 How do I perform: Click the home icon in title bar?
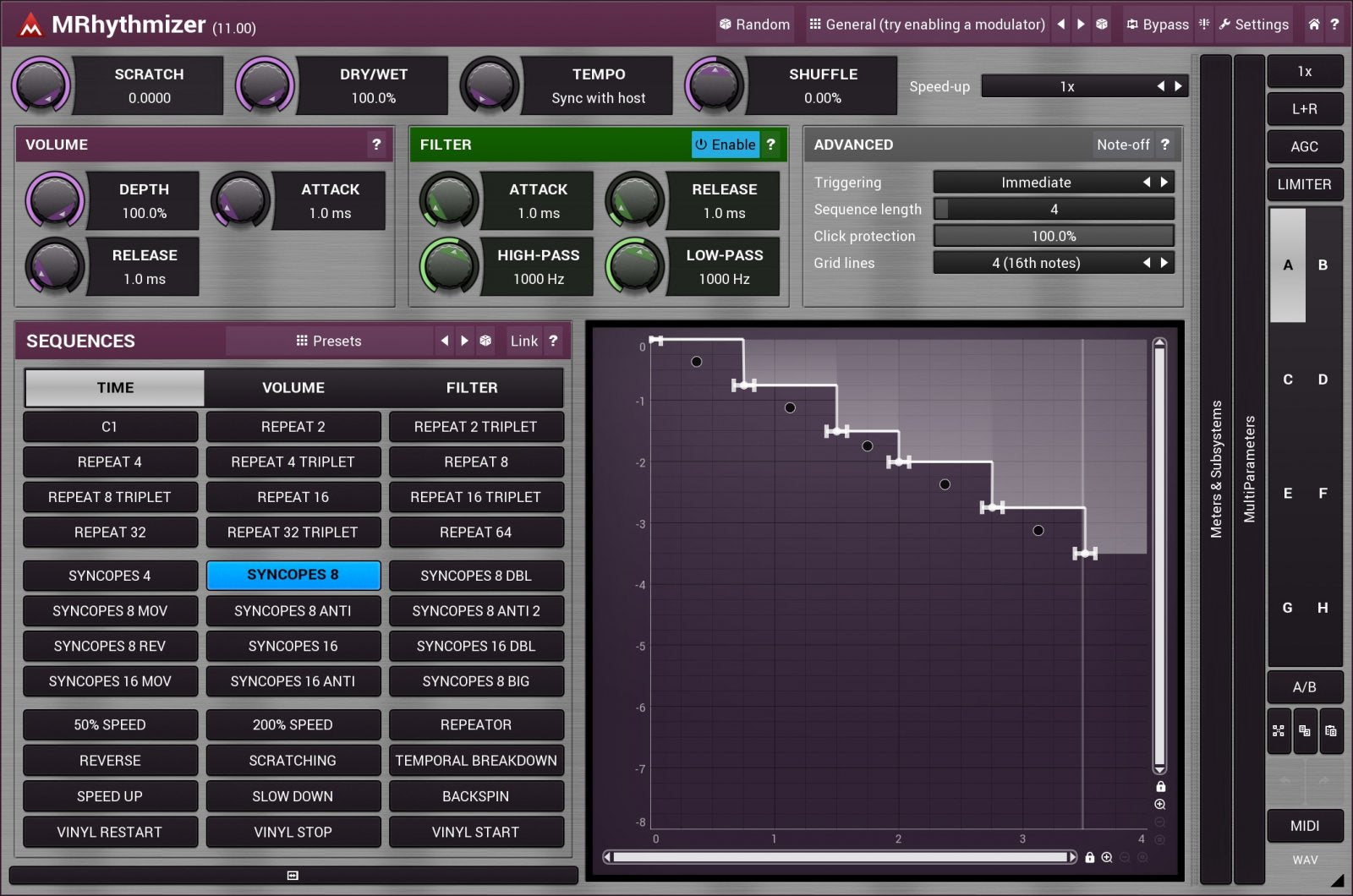tap(1313, 25)
